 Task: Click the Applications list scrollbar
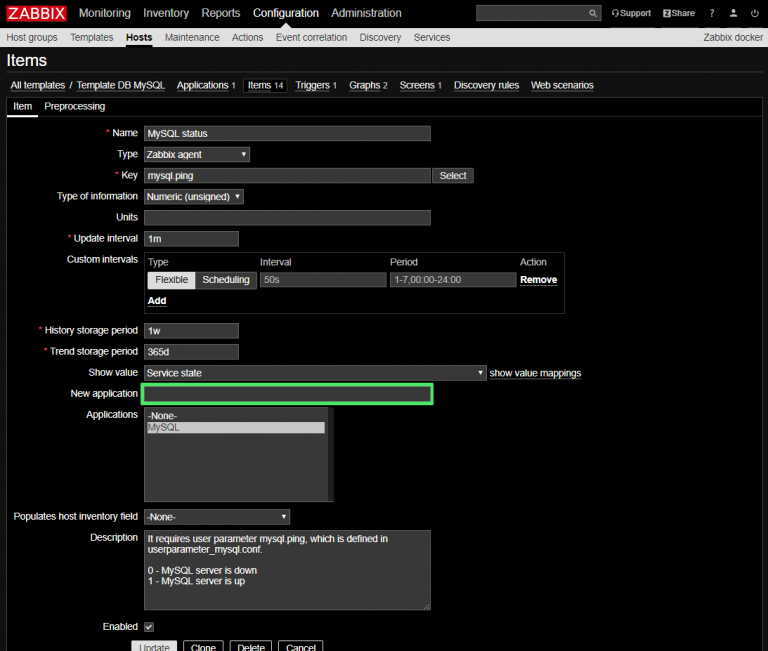pos(331,455)
